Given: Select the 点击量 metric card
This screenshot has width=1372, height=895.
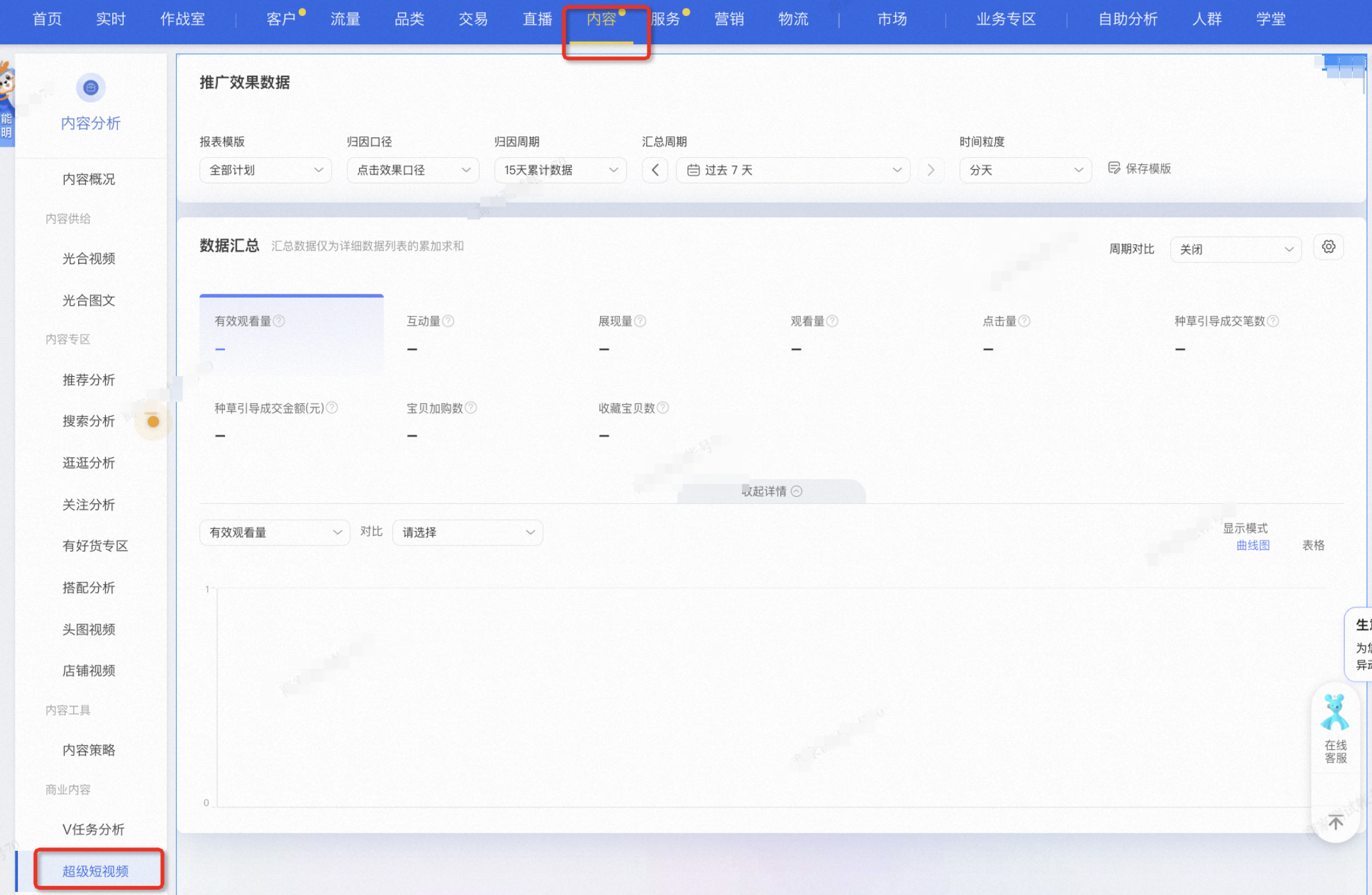Looking at the screenshot, I should [x=1060, y=333].
